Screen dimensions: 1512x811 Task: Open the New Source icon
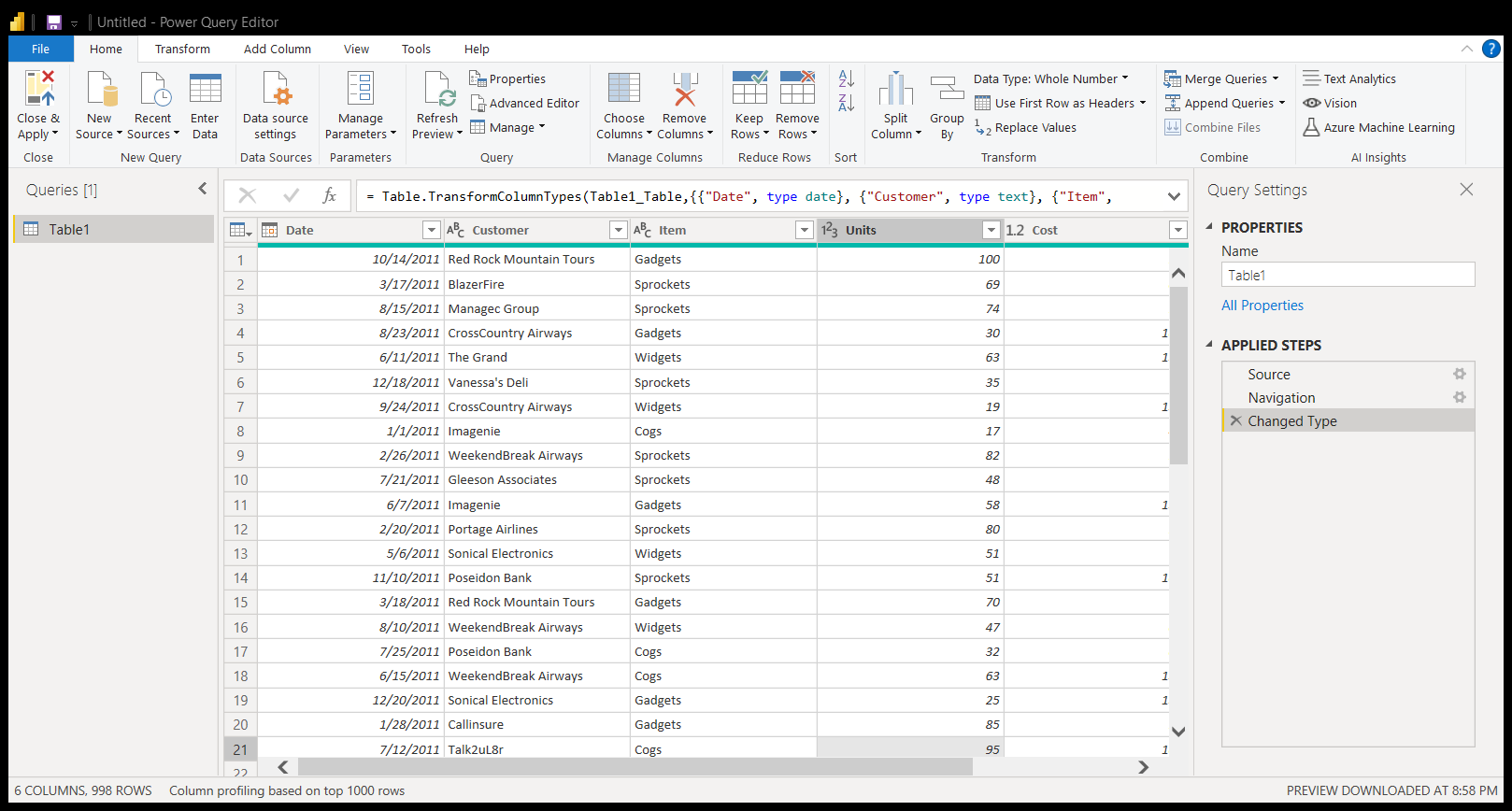coord(101,88)
